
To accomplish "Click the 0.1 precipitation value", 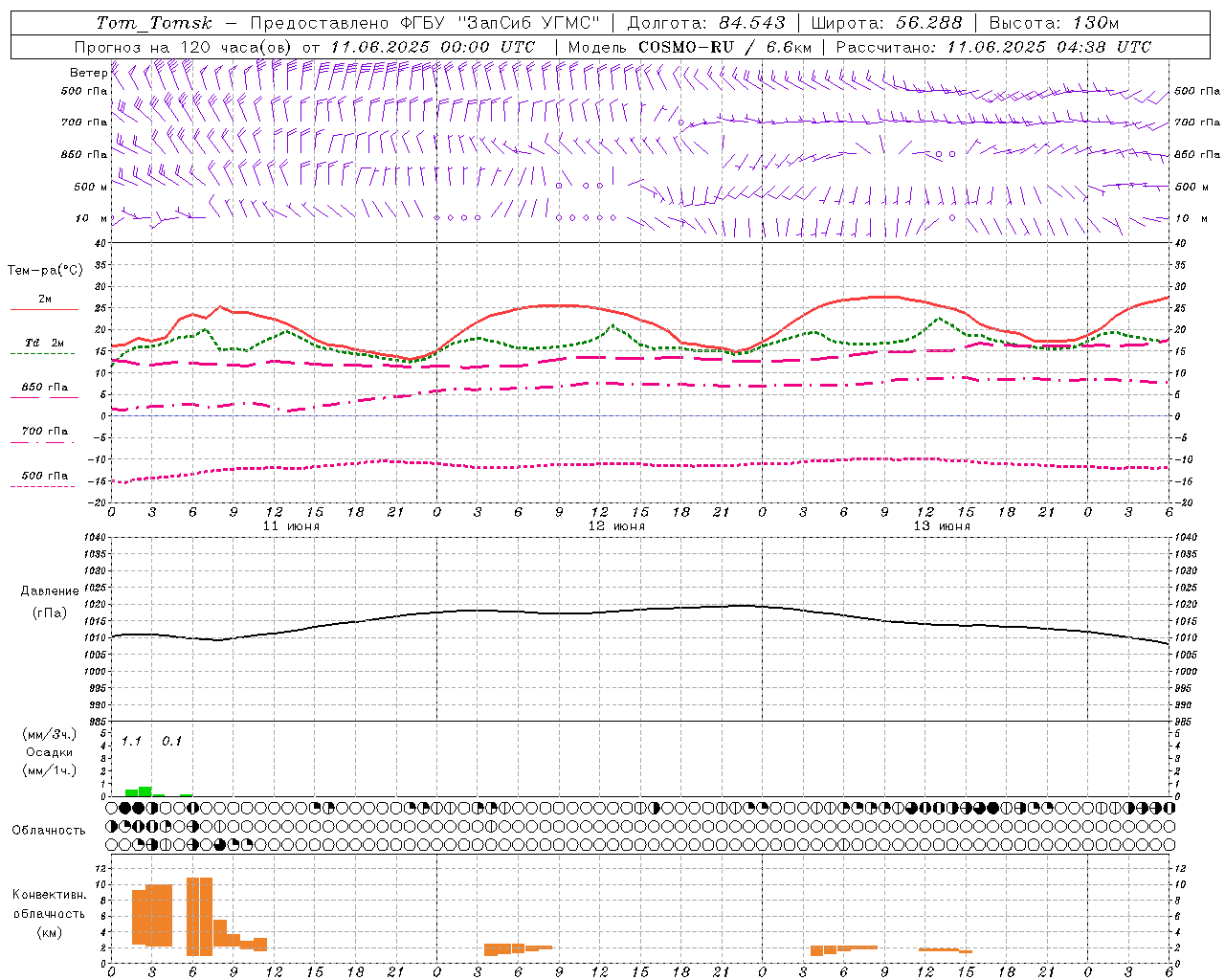I will pyautogui.click(x=171, y=742).
